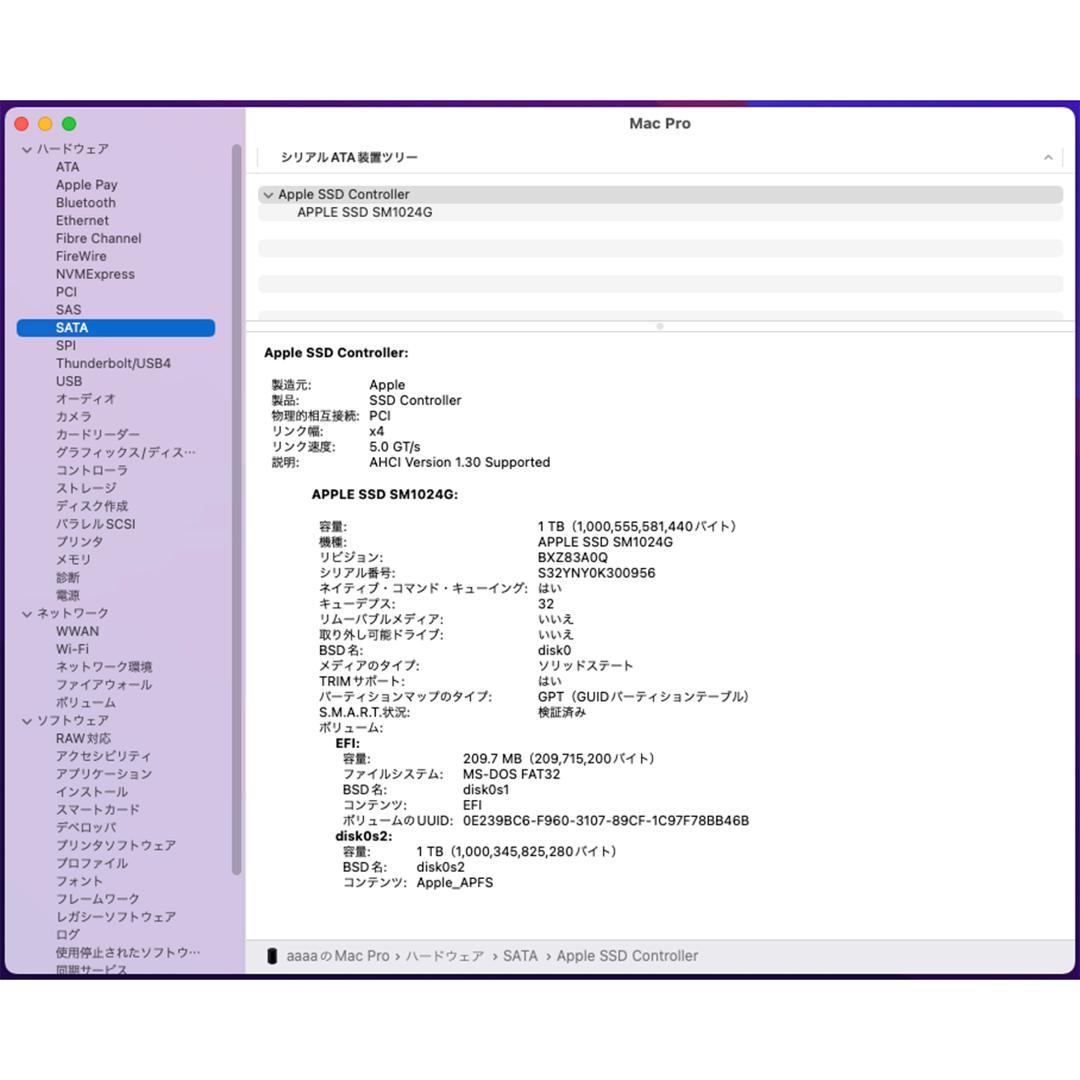The image size is (1080, 1080).
Task: Open グラフィックス/ディス… entry
Action: pyautogui.click(x=126, y=453)
